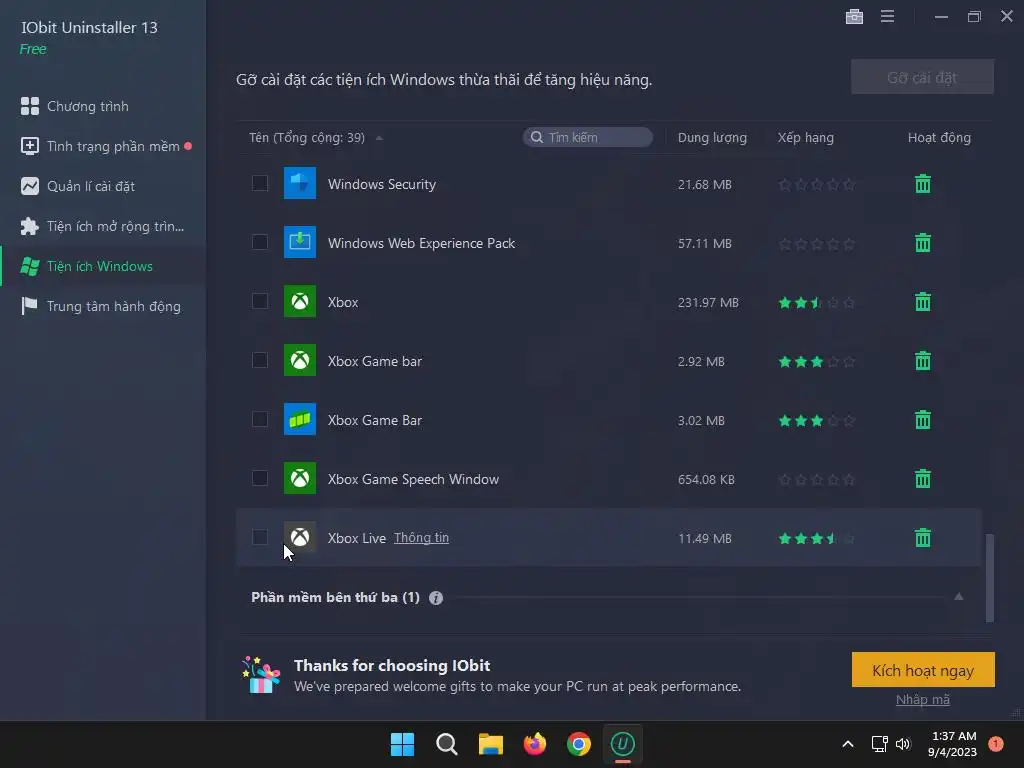Screen dimensions: 1024x768
Task: Open the toolbox briefcase icon
Action: coord(854,16)
